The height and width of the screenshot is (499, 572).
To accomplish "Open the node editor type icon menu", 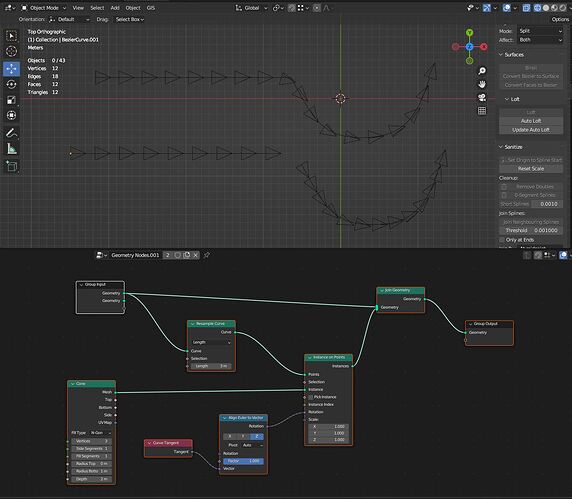I will [x=101, y=255].
